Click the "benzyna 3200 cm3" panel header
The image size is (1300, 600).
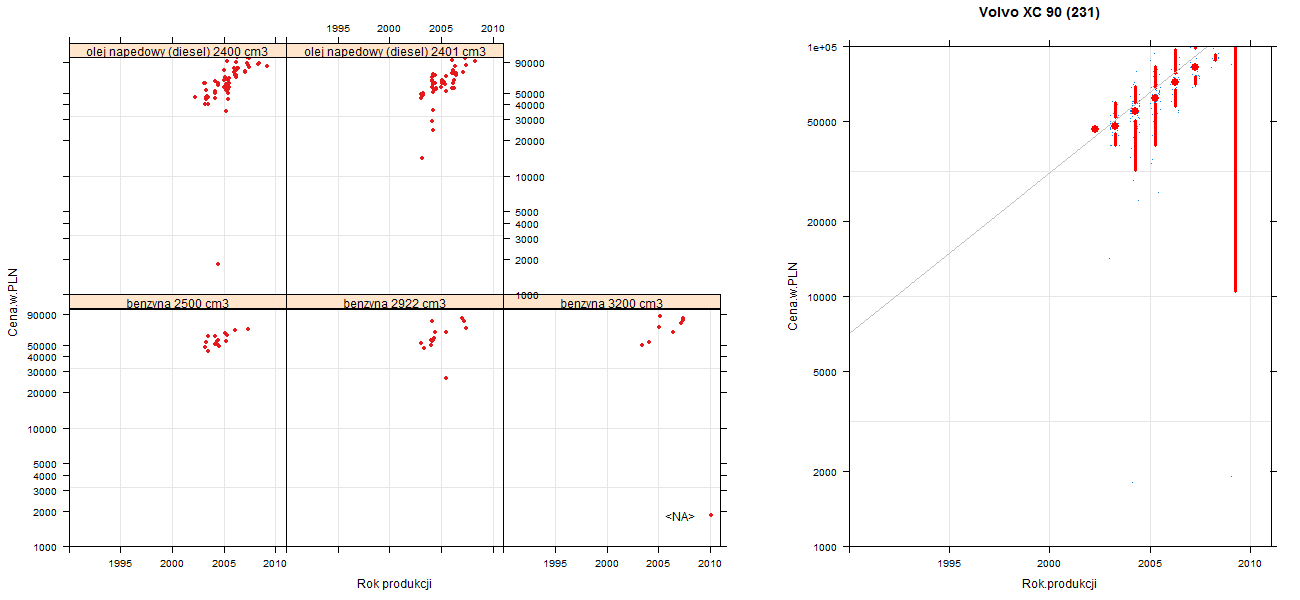click(x=612, y=302)
